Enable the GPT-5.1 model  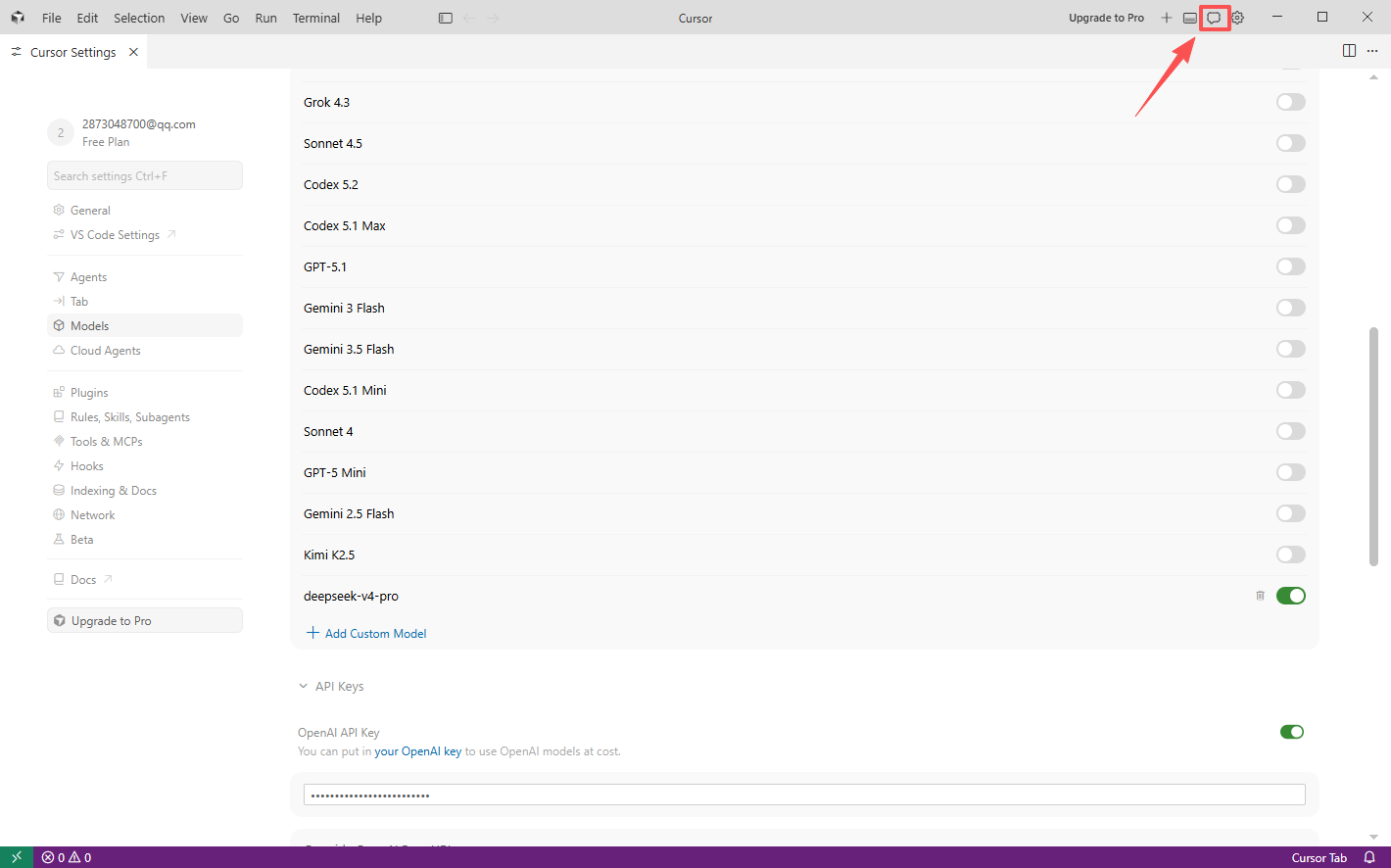(x=1291, y=266)
